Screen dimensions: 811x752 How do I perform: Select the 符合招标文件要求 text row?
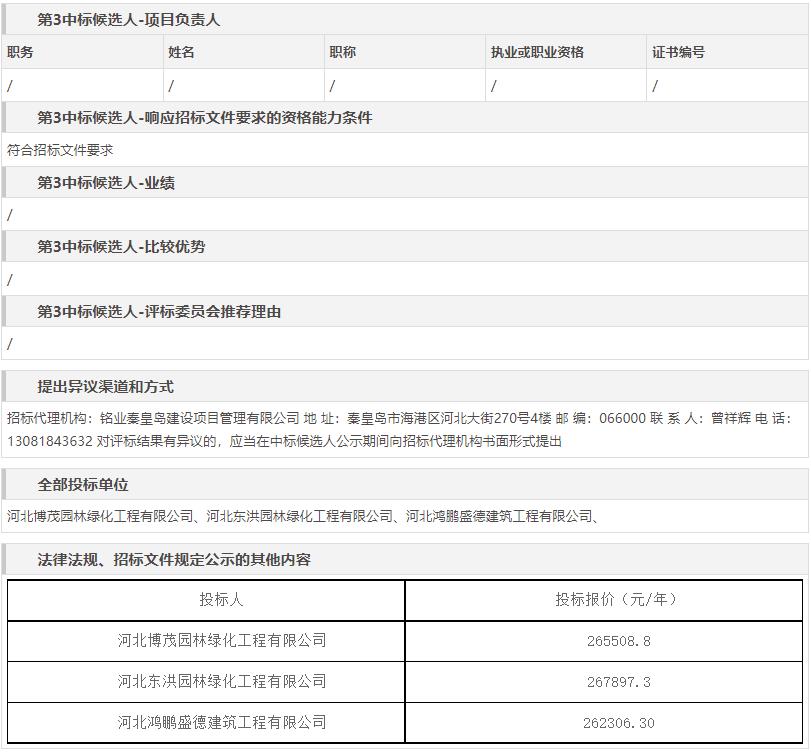[61, 150]
